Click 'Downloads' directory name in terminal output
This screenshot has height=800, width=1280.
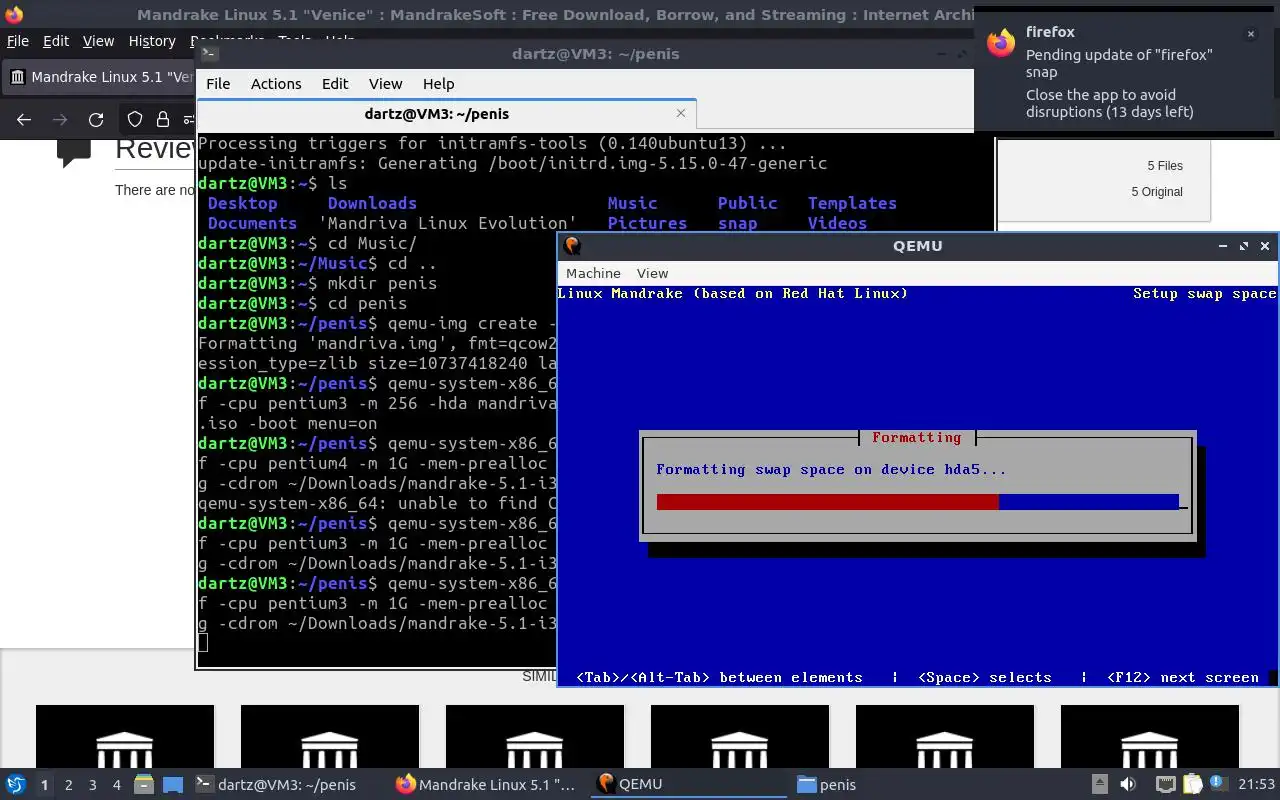pyautogui.click(x=372, y=203)
